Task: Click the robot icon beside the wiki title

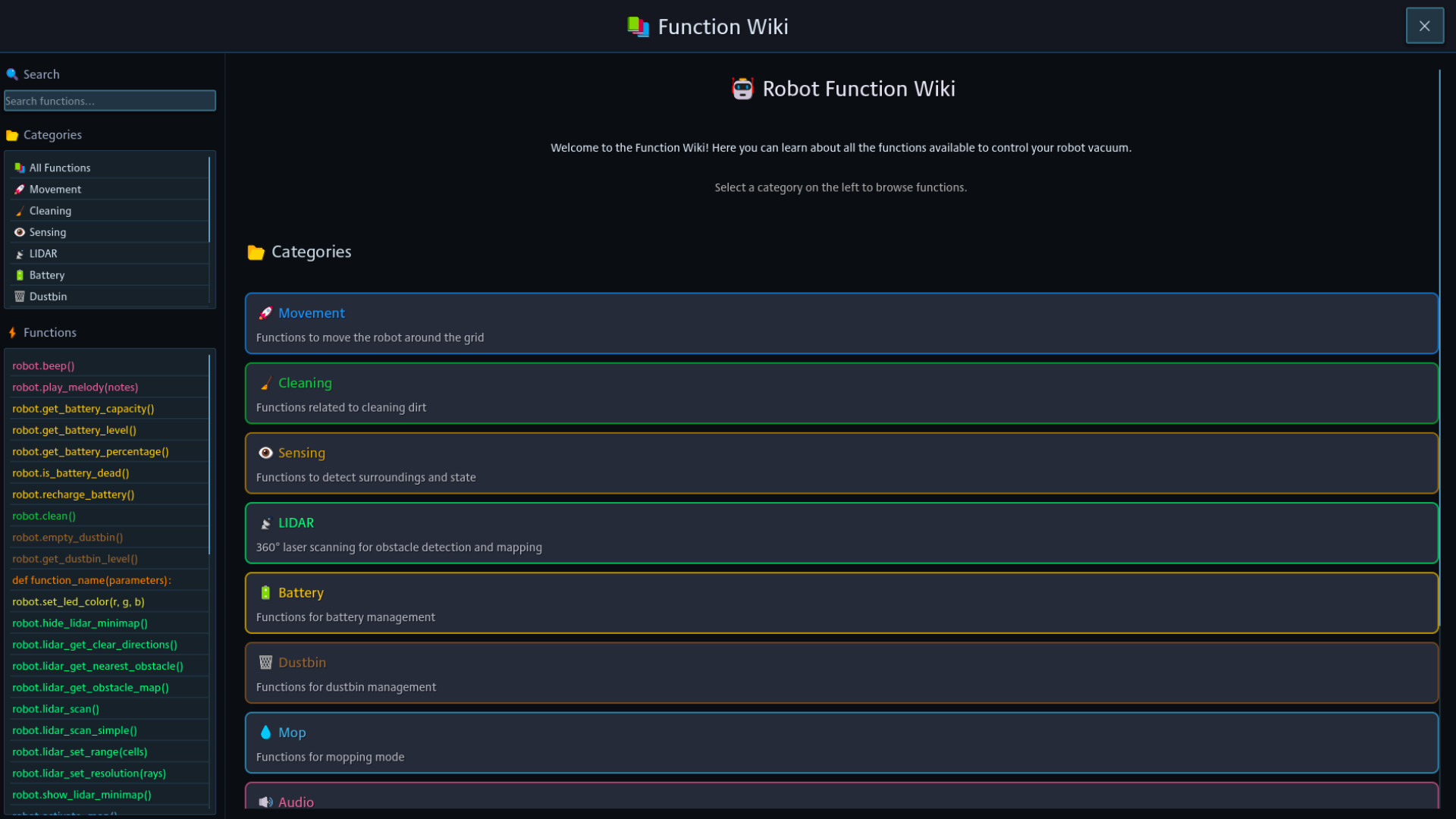Action: (x=742, y=89)
